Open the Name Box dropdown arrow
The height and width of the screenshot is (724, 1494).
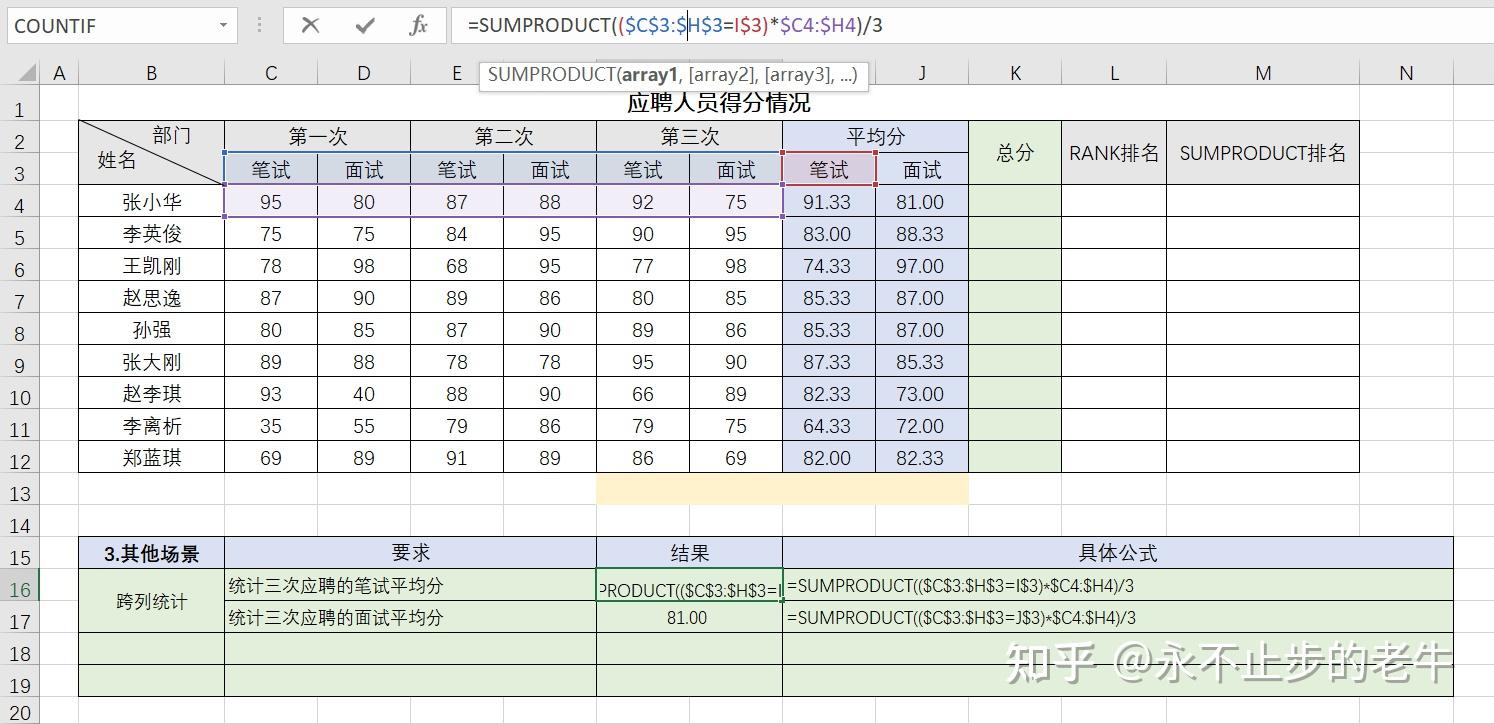click(x=223, y=26)
